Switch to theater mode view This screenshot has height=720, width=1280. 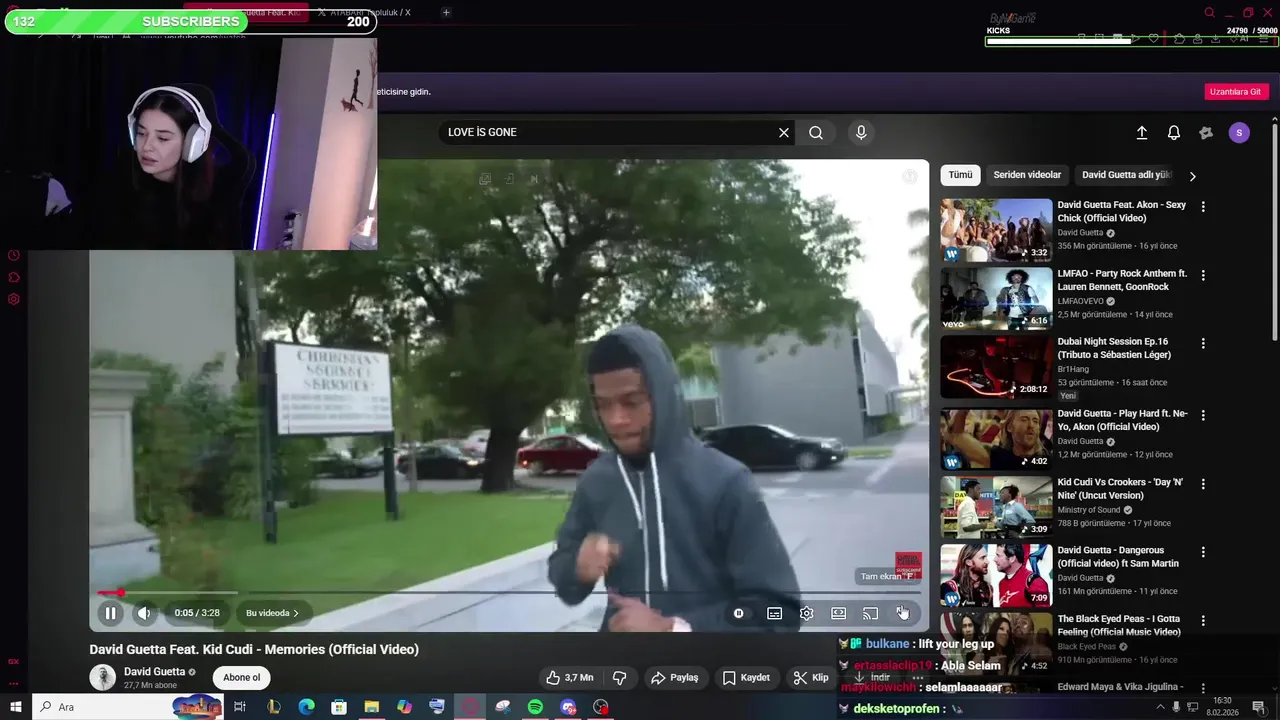[838, 613]
